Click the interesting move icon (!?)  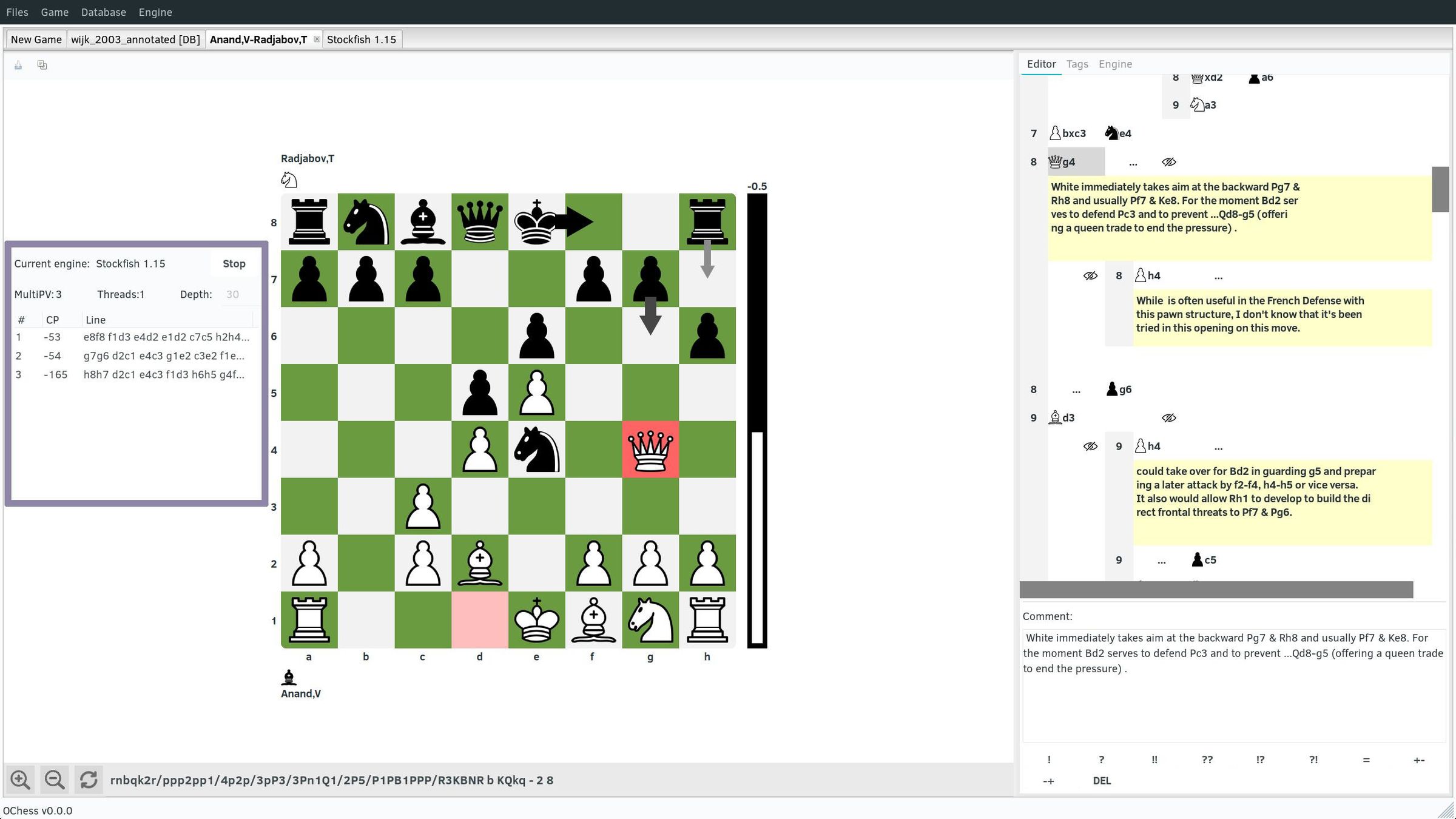[x=1259, y=759]
